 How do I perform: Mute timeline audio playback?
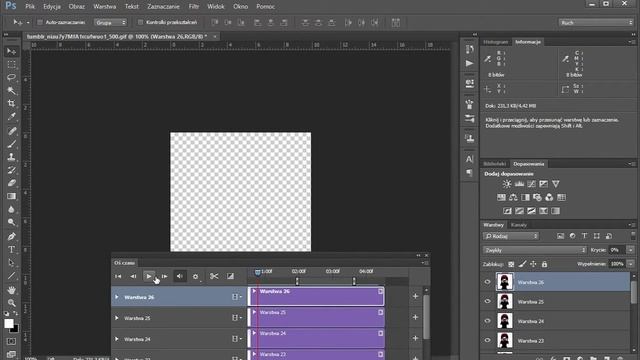[180, 276]
